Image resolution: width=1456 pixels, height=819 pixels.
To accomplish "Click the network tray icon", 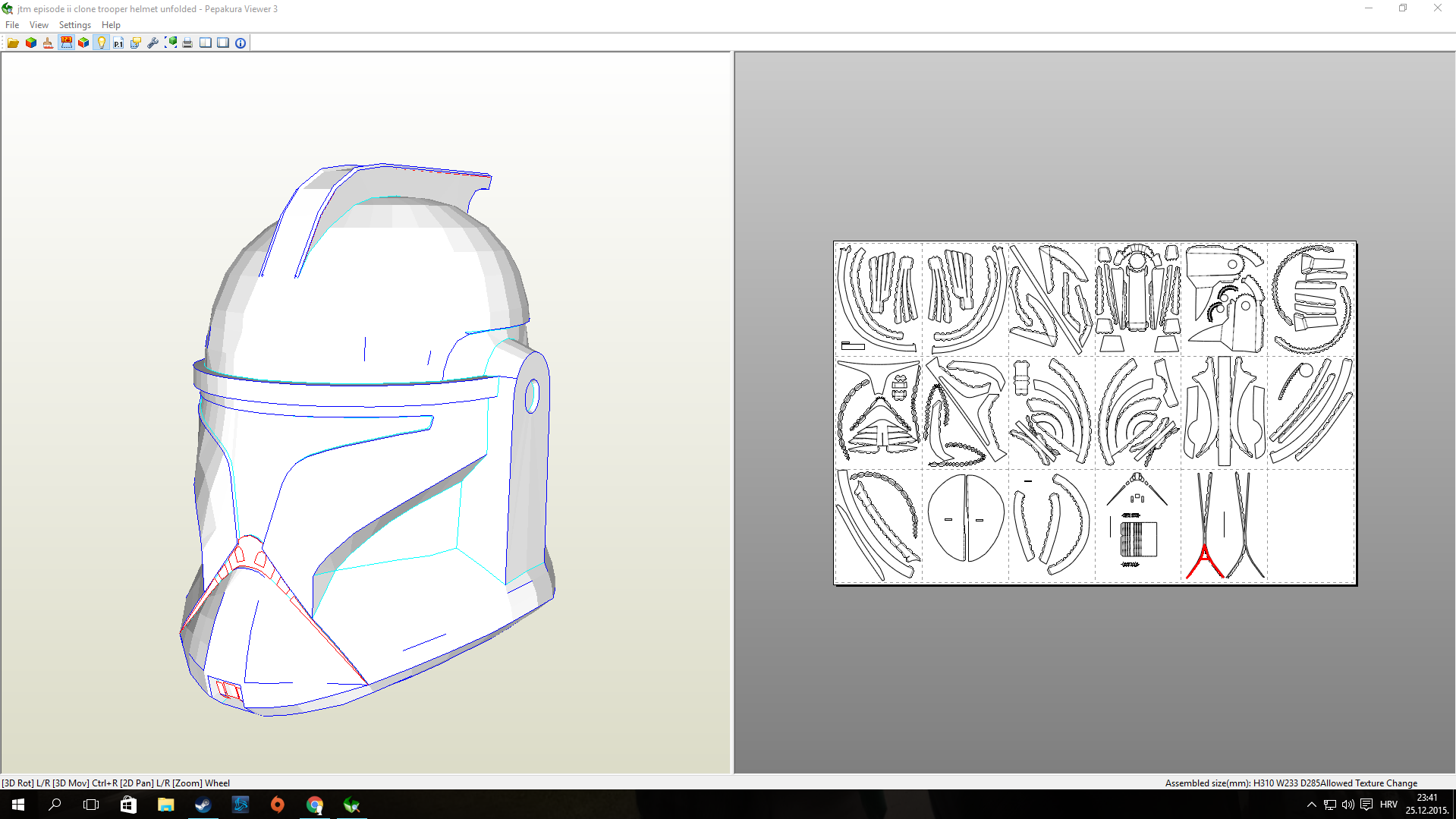I will click(1330, 805).
